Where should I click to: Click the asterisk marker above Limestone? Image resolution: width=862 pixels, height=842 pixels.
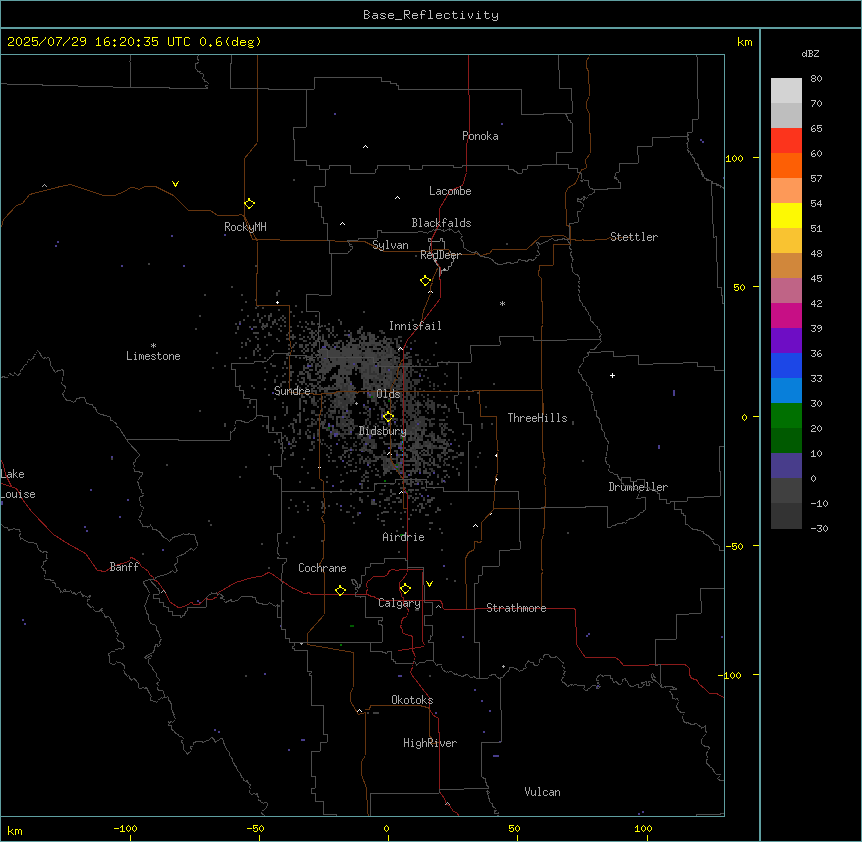[153, 345]
